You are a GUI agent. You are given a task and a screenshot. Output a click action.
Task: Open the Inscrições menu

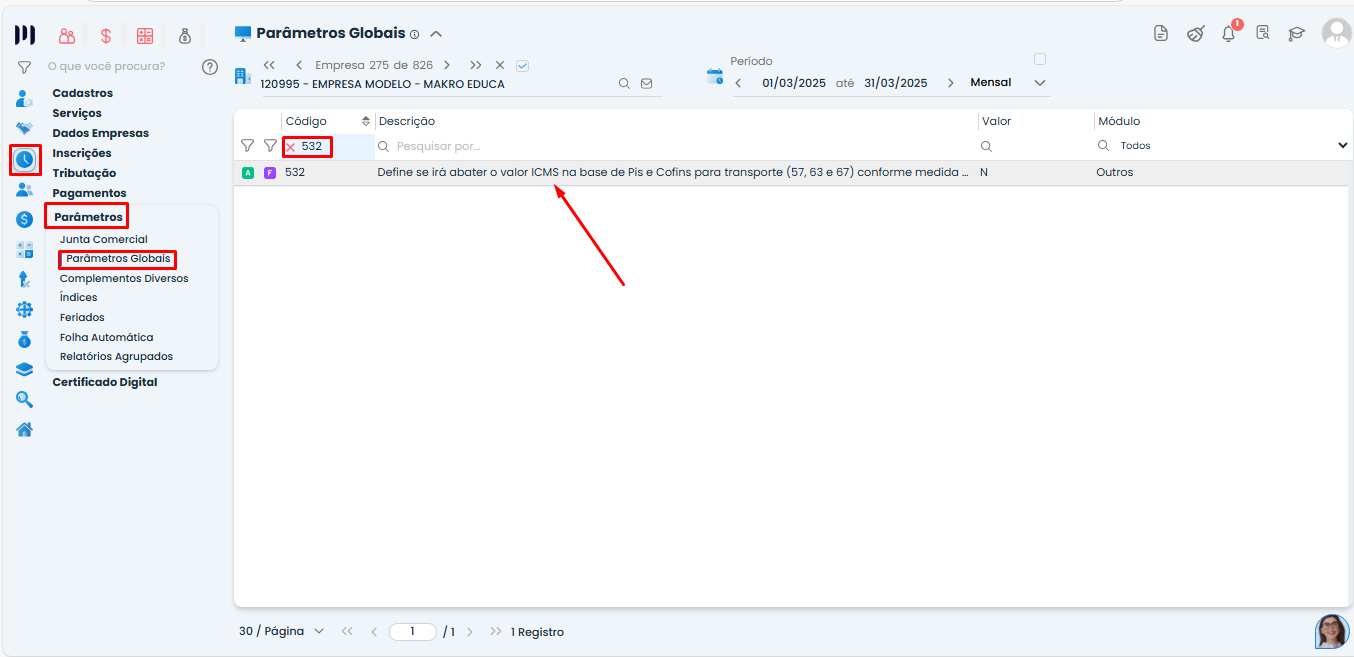click(82, 153)
